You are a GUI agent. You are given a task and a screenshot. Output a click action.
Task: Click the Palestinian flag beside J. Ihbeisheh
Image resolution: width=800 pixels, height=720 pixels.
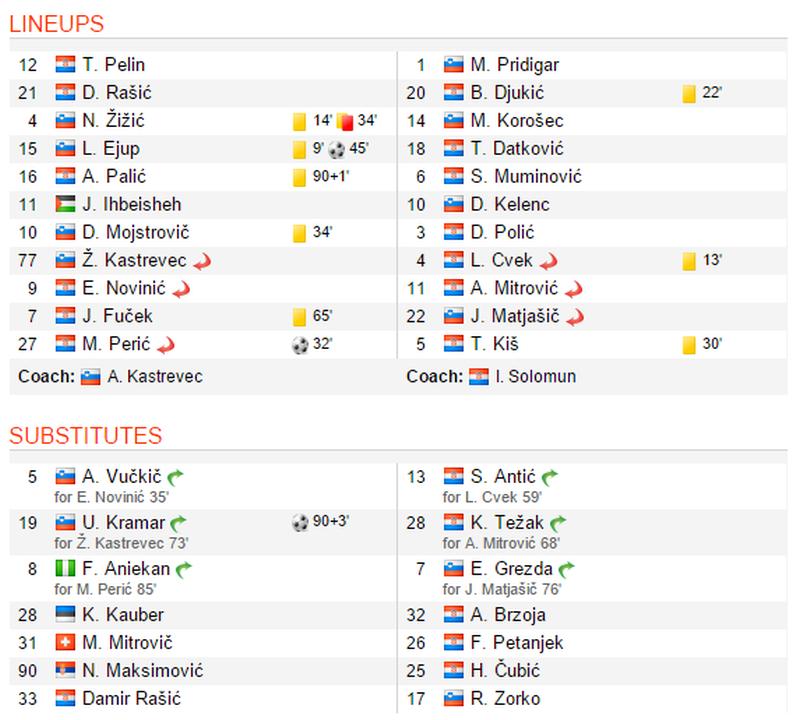coord(65,205)
